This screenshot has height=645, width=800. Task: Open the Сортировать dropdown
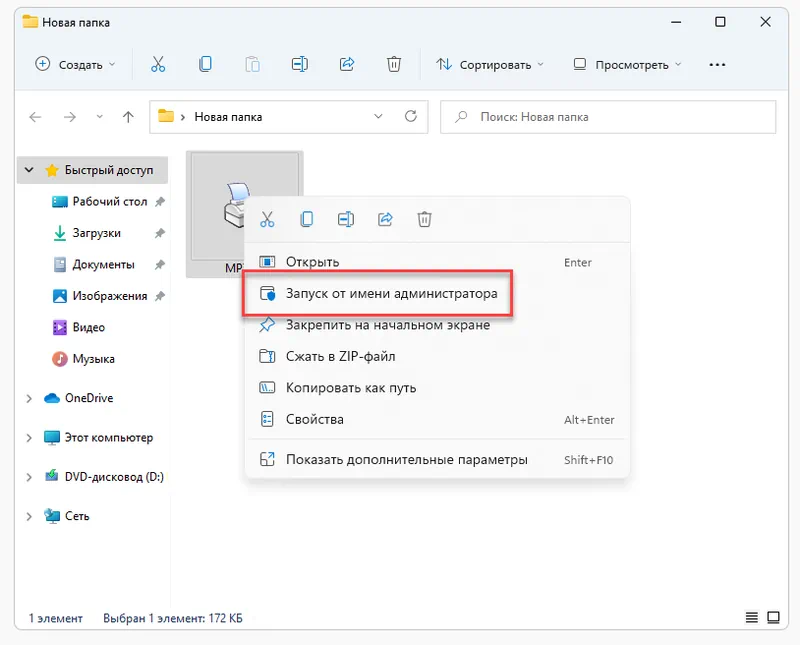(x=490, y=64)
